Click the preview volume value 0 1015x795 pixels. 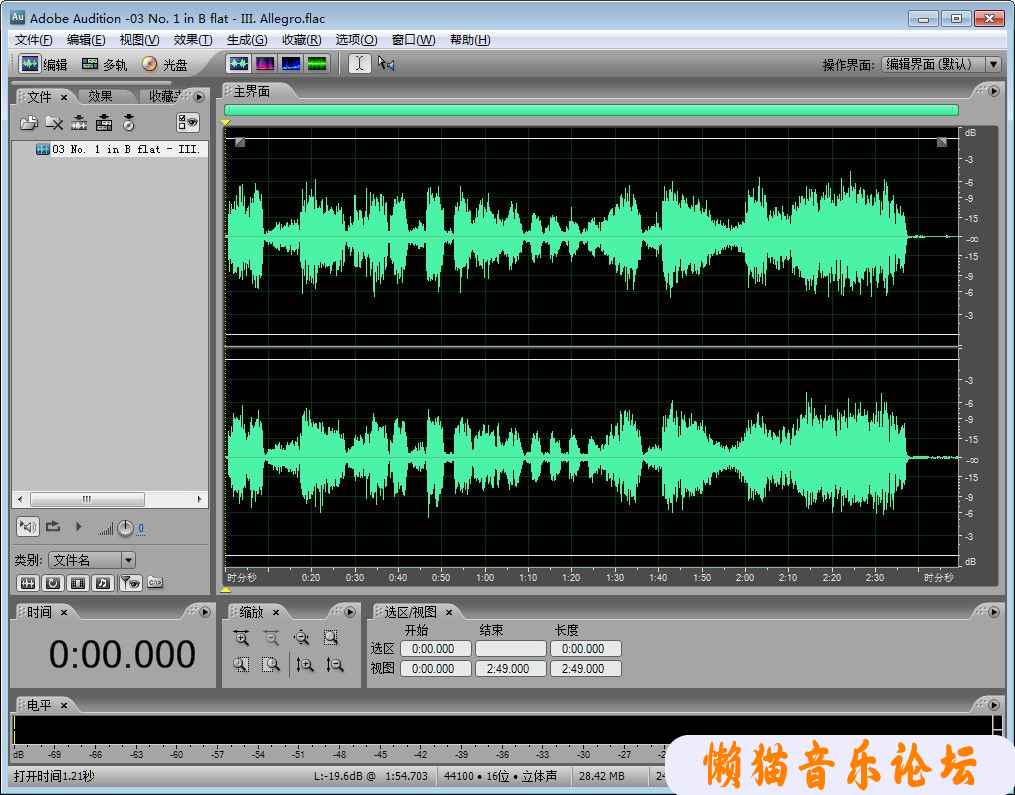tap(140, 528)
